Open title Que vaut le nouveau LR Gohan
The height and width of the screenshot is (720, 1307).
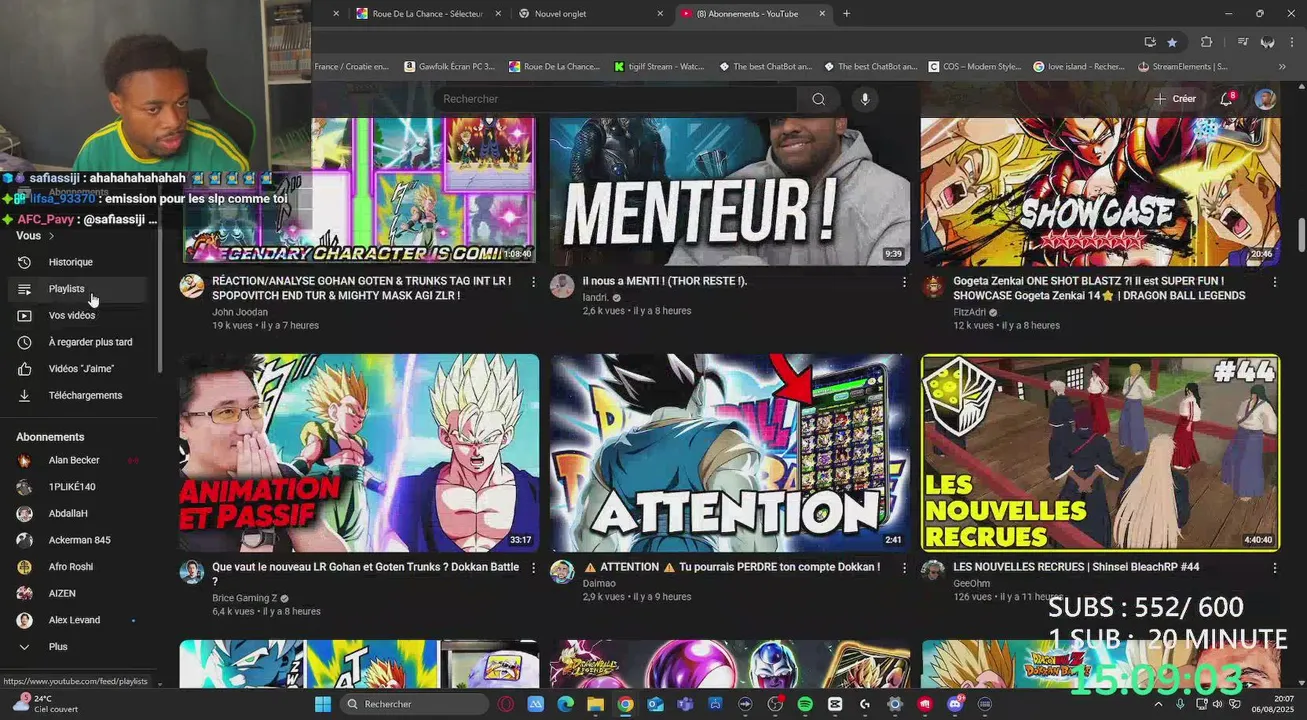pos(365,574)
